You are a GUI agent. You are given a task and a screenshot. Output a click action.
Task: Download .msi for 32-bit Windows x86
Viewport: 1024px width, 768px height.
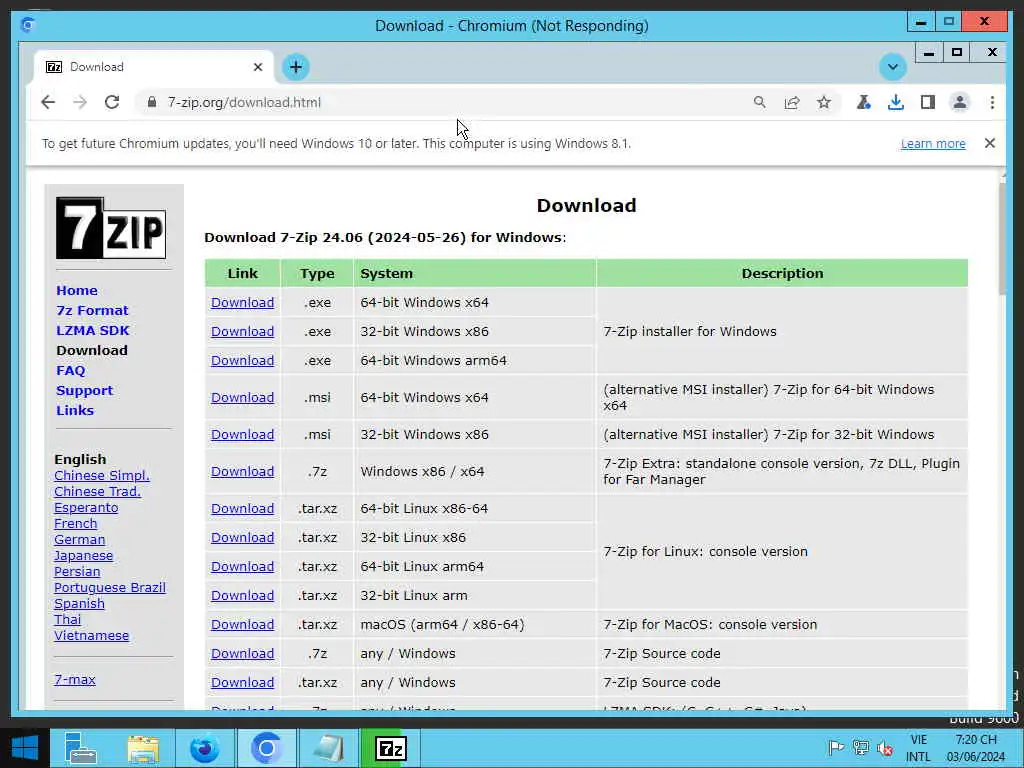pyautogui.click(x=242, y=435)
